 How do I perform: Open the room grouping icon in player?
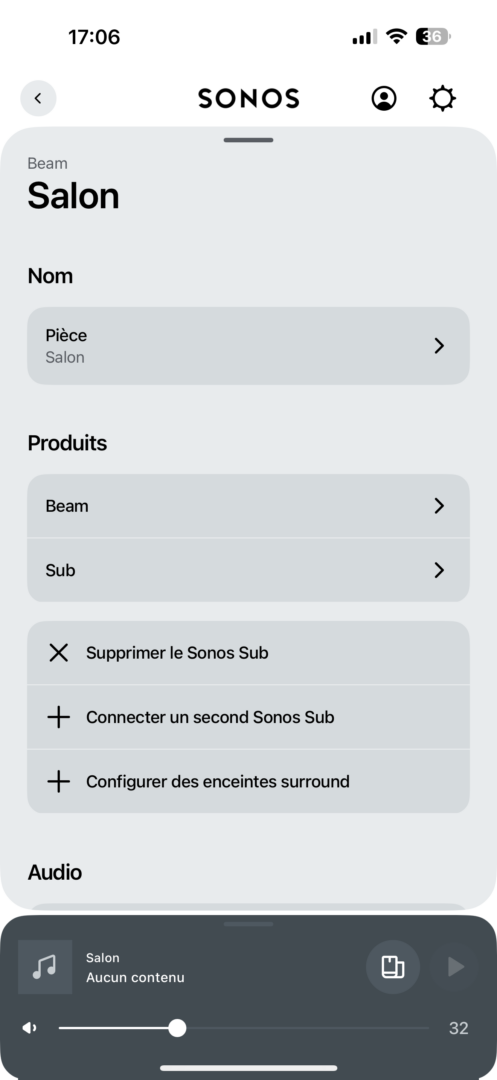tap(393, 967)
